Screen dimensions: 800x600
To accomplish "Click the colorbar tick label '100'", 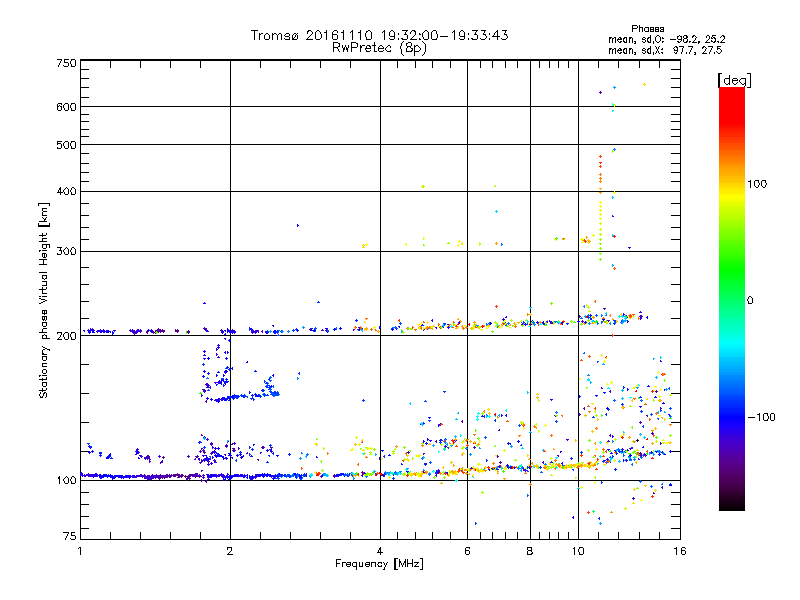I will click(757, 184).
